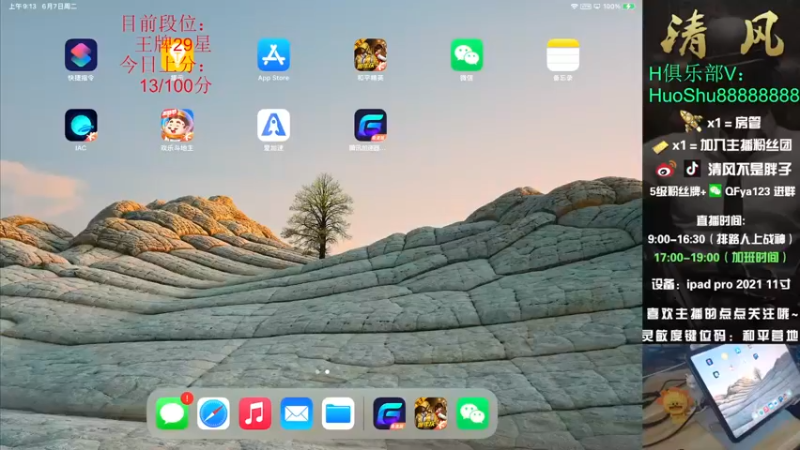Click the 9:00-16:30 schedule line

coord(720,239)
